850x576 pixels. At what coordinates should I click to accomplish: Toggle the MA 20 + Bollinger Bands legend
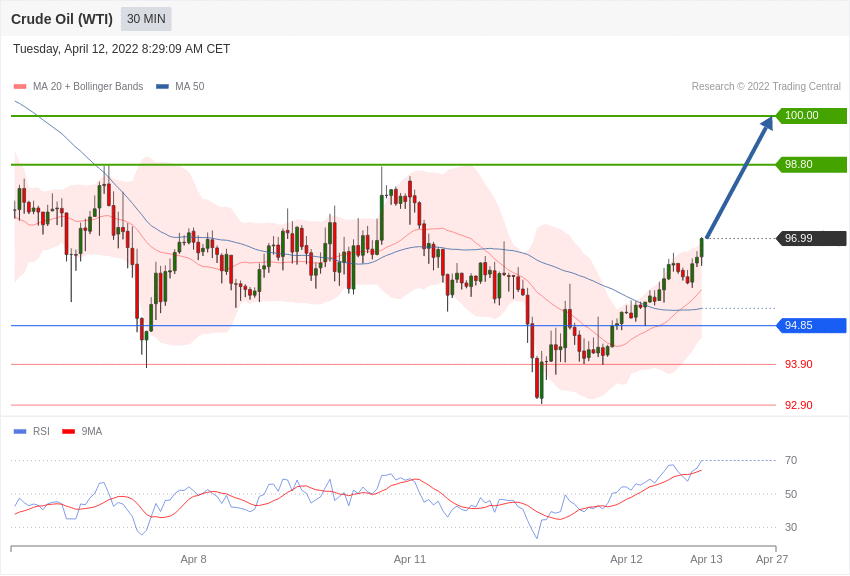point(79,86)
